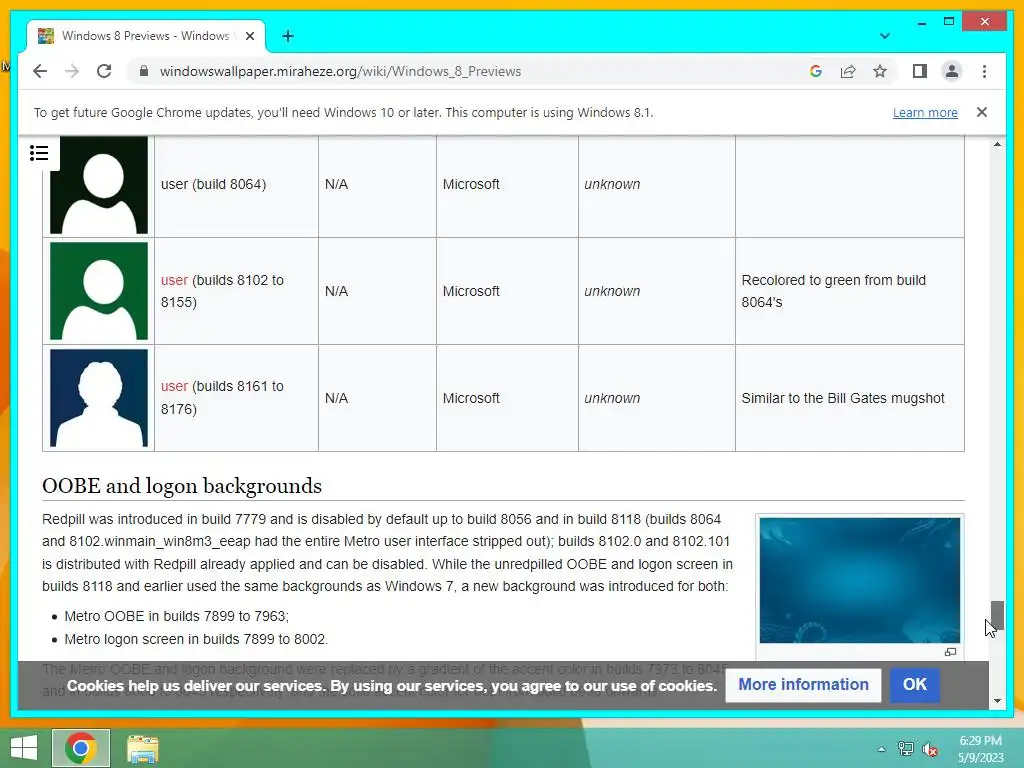Screen dimensions: 1024x768
Task: Open the taskbar clock and date
Action: pyautogui.click(x=980, y=749)
